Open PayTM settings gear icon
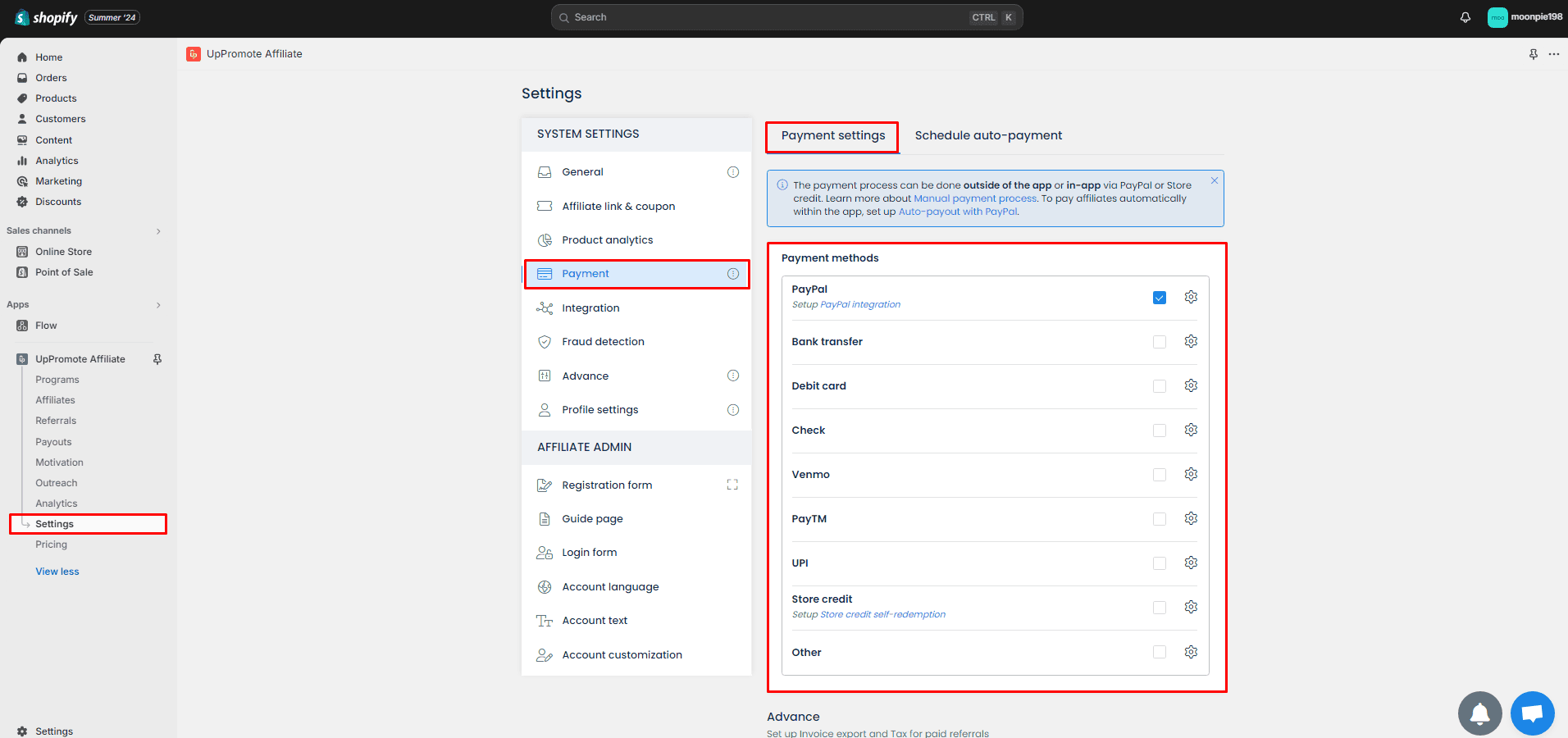Viewport: 1568px width, 738px height. pyautogui.click(x=1191, y=518)
